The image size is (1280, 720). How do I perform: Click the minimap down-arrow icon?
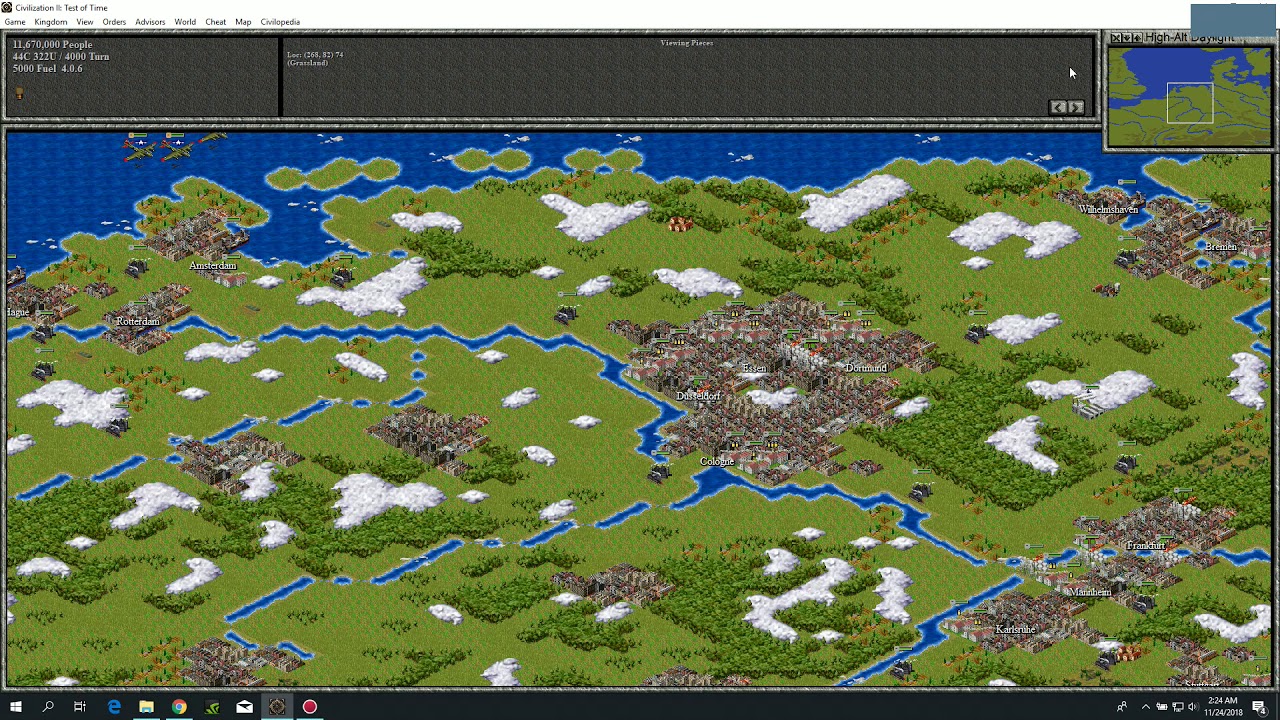click(1126, 38)
